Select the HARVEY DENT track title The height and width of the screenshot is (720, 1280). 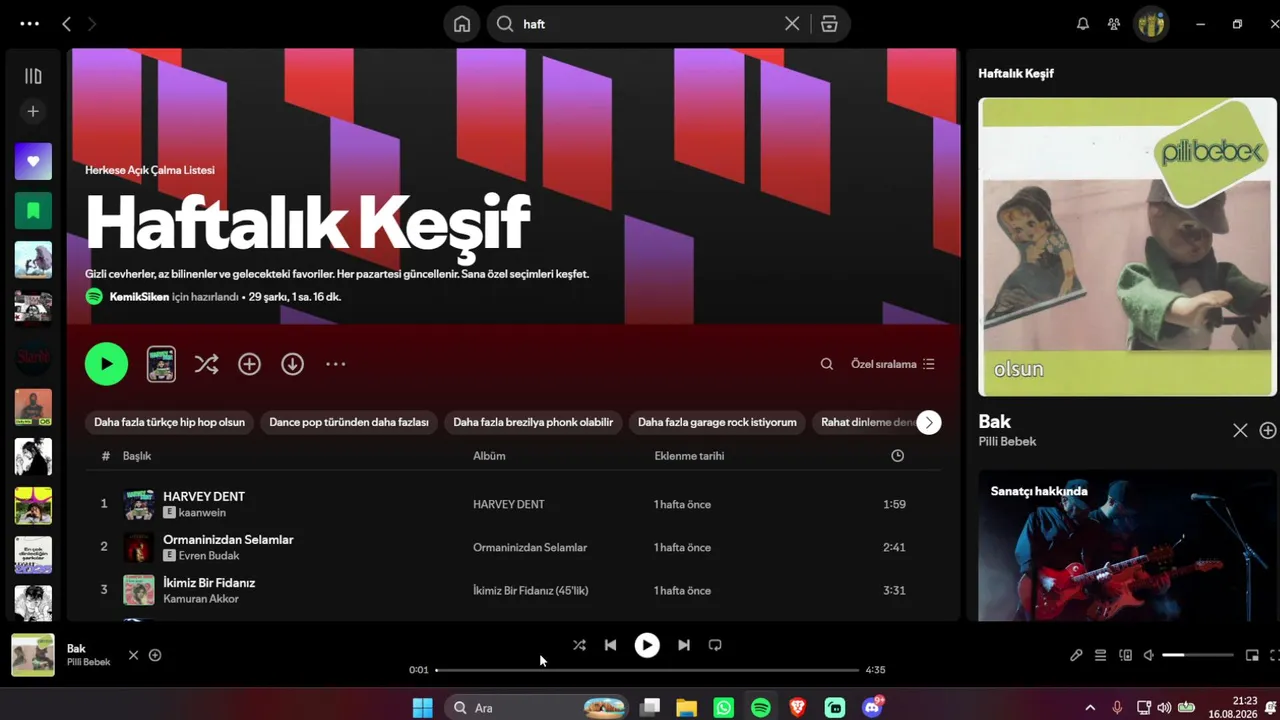point(204,496)
